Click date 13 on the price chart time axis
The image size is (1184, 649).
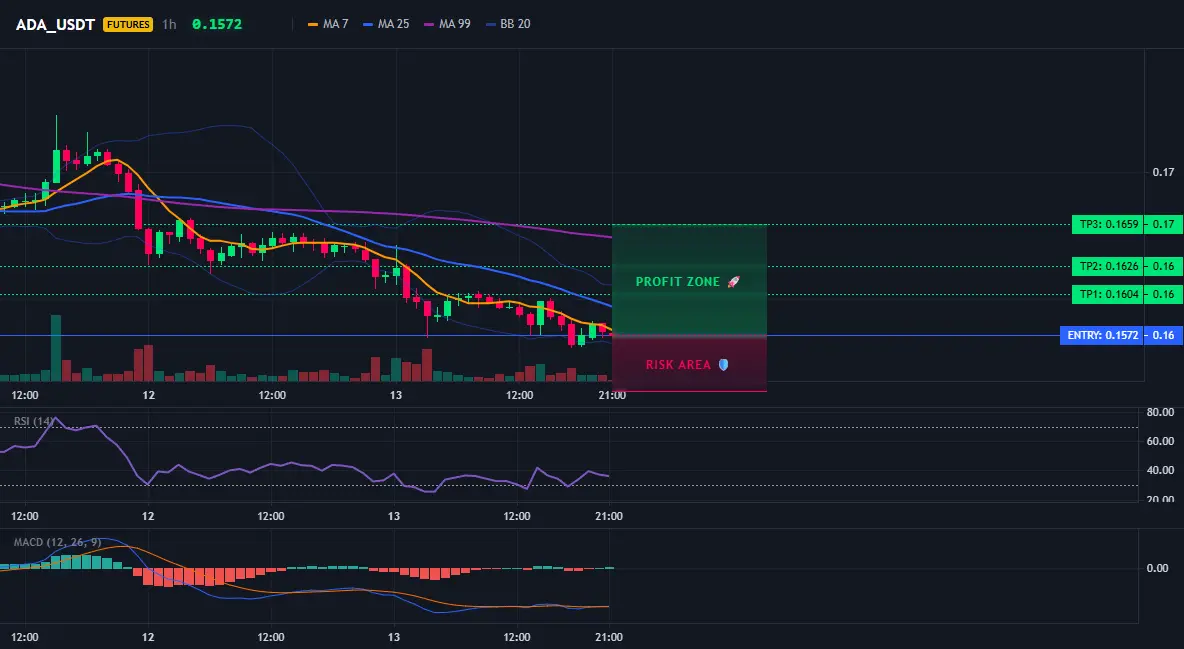pos(396,395)
